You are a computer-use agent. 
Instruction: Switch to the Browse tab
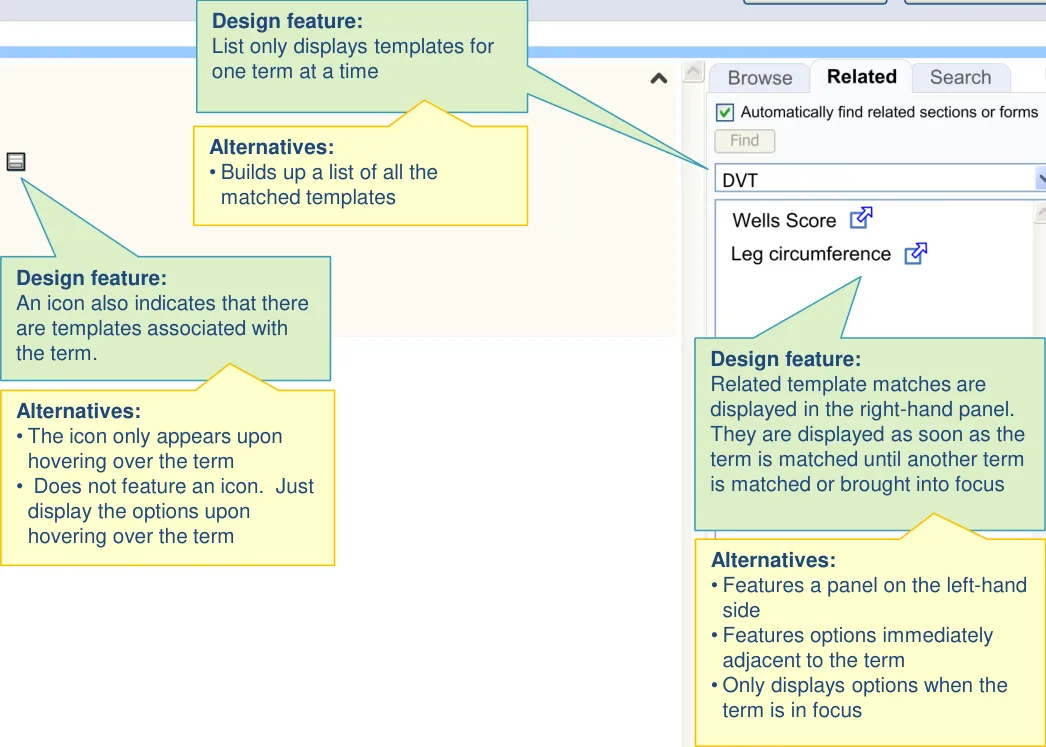(x=760, y=78)
